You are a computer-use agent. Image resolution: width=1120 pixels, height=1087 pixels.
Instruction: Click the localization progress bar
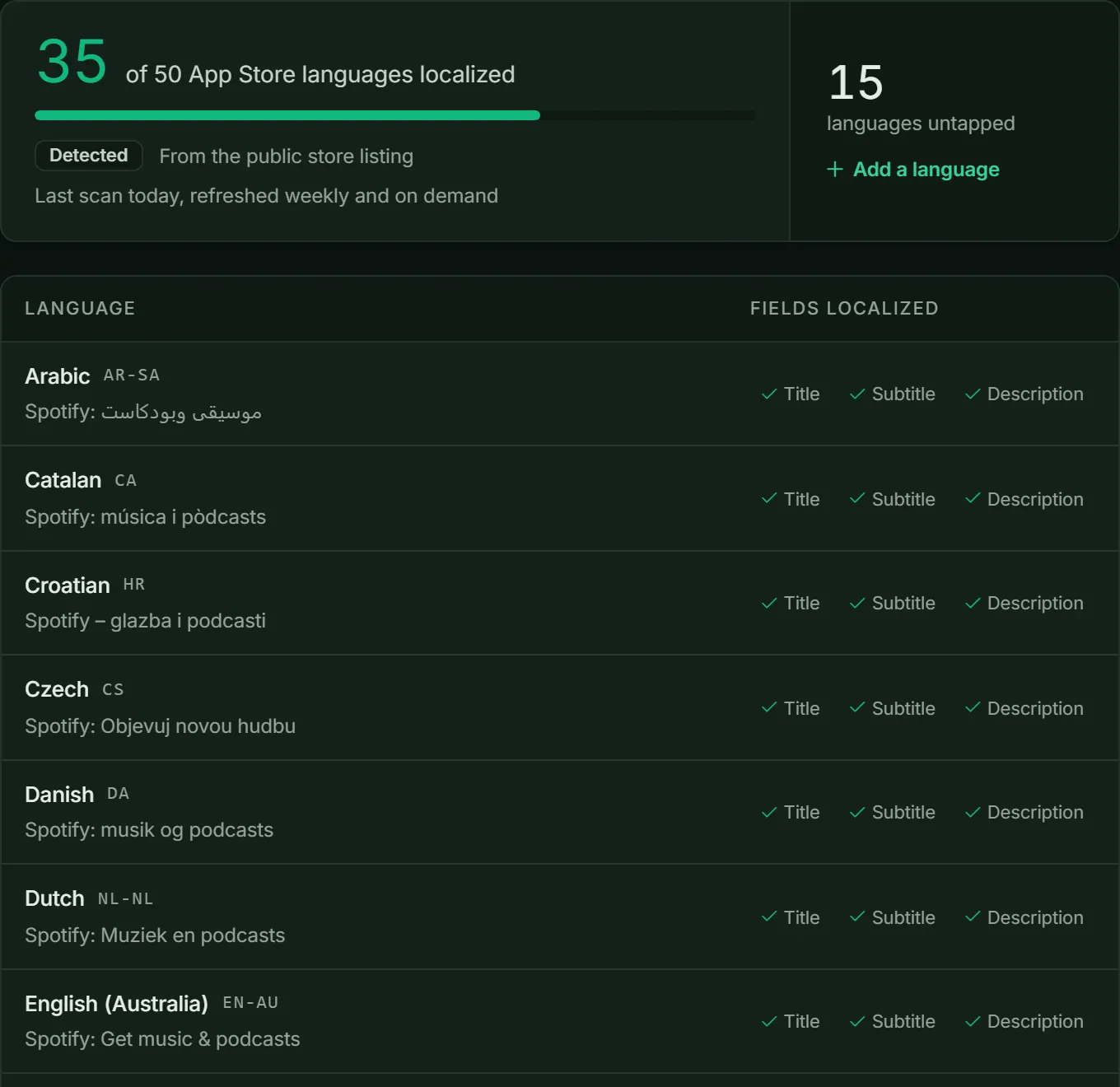[x=395, y=115]
